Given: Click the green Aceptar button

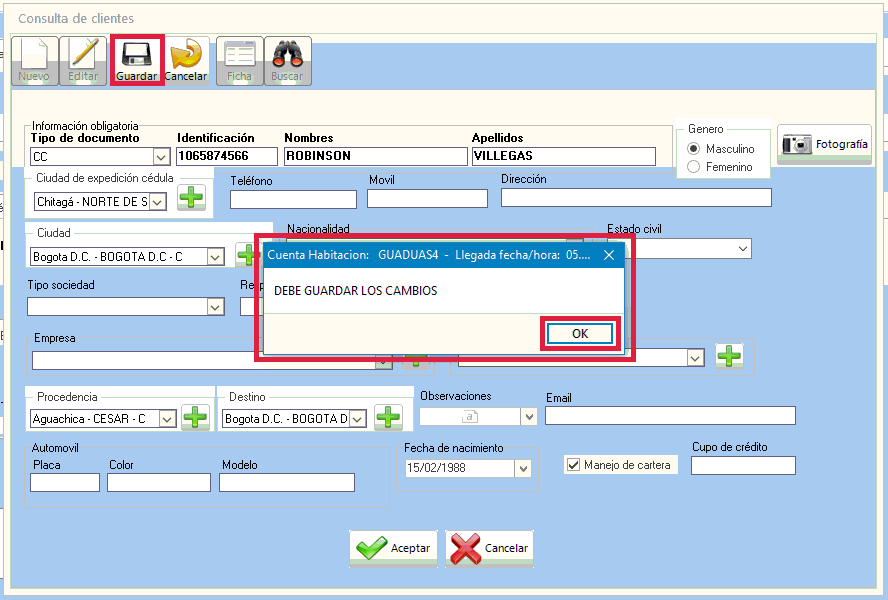Looking at the screenshot, I should point(393,548).
